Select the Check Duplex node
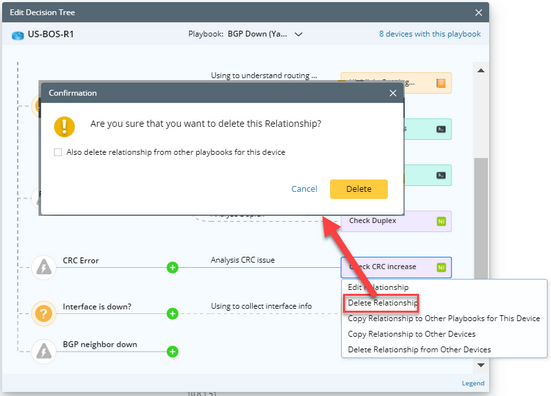The image size is (551, 396). pos(396,221)
